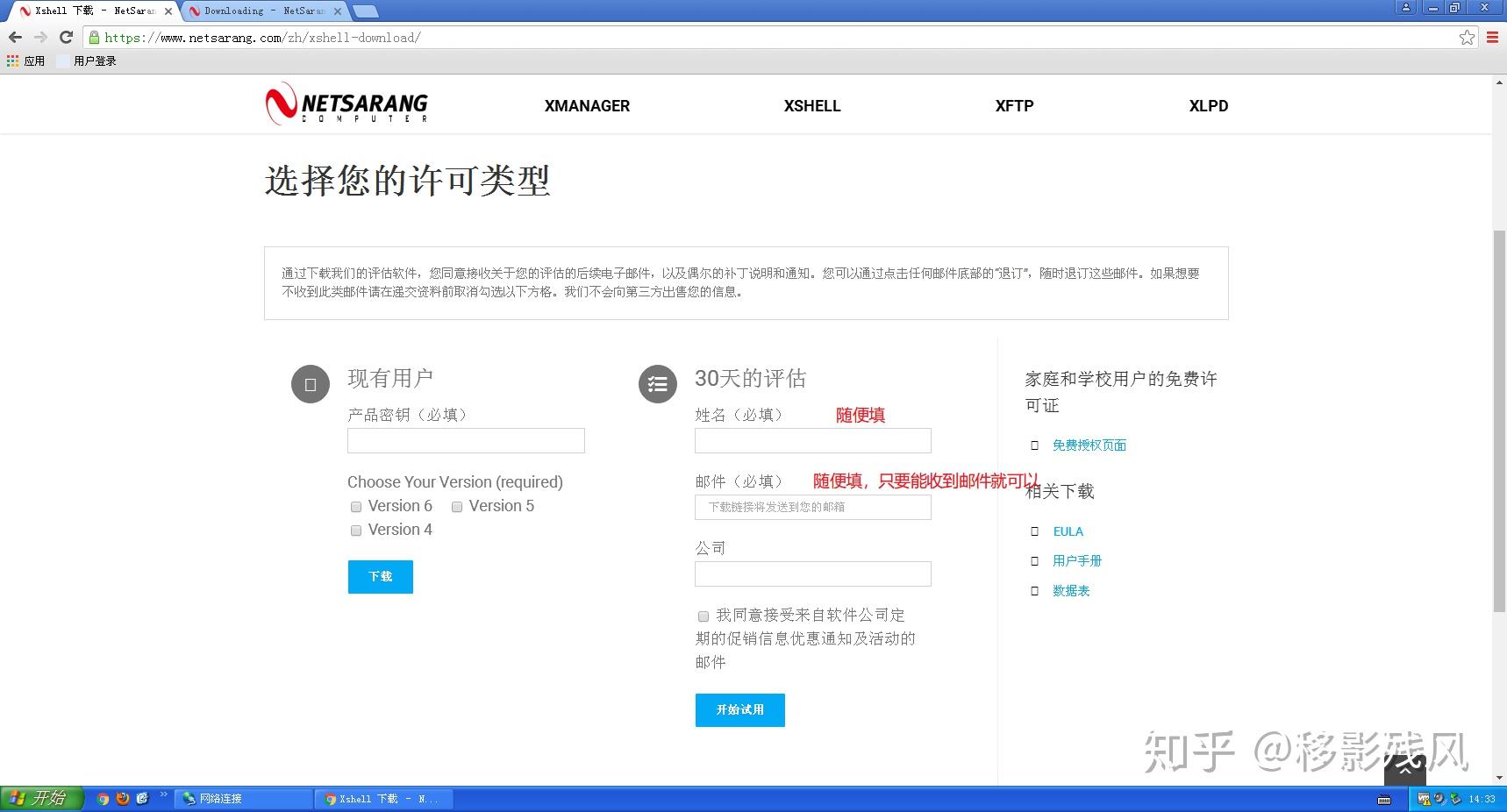The height and width of the screenshot is (812, 1507).
Task: Click the 家庭和学校用户的免费许可证 heading
Action: pos(1121,392)
